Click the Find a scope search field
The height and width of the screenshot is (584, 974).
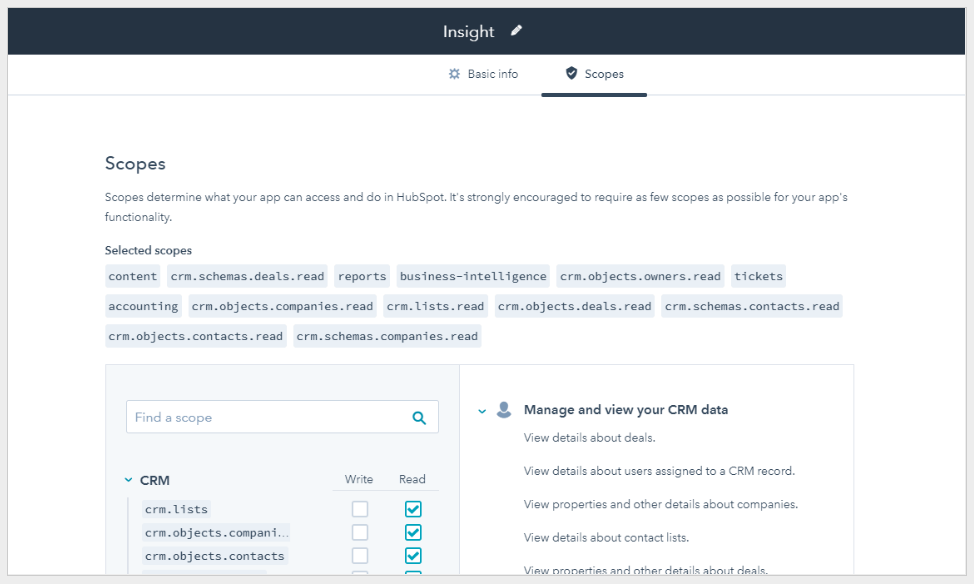click(270, 416)
